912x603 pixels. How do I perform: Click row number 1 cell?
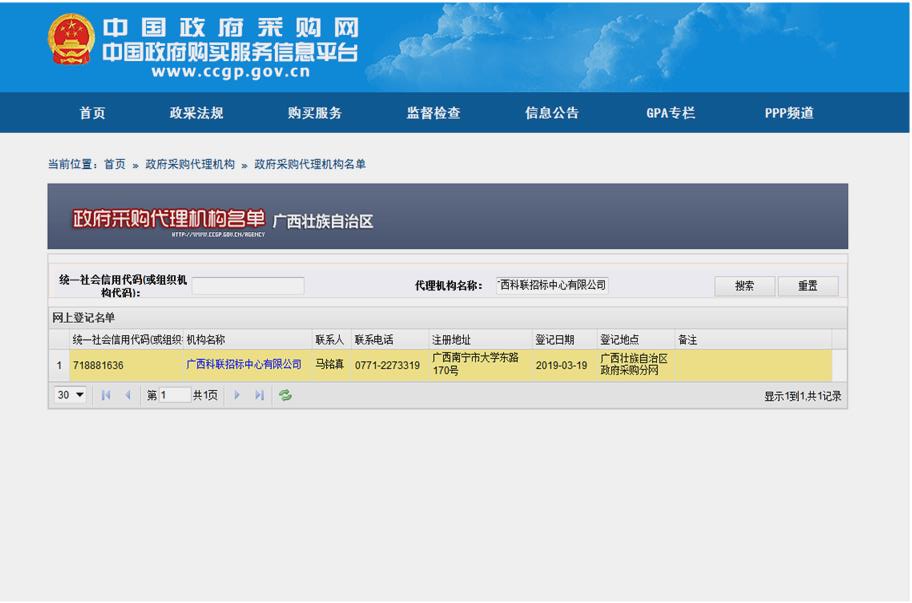tap(59, 366)
